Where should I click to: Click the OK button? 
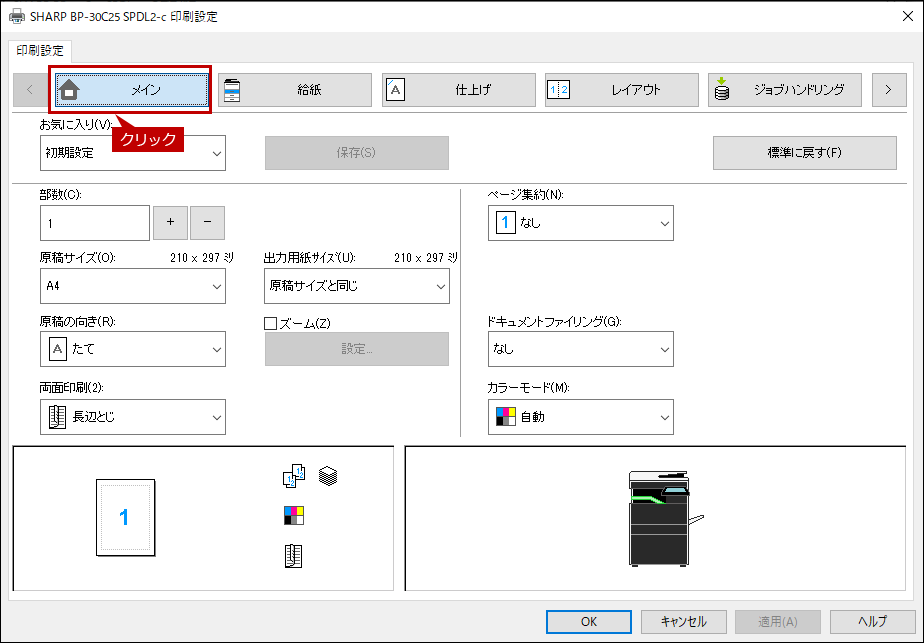[x=589, y=621]
